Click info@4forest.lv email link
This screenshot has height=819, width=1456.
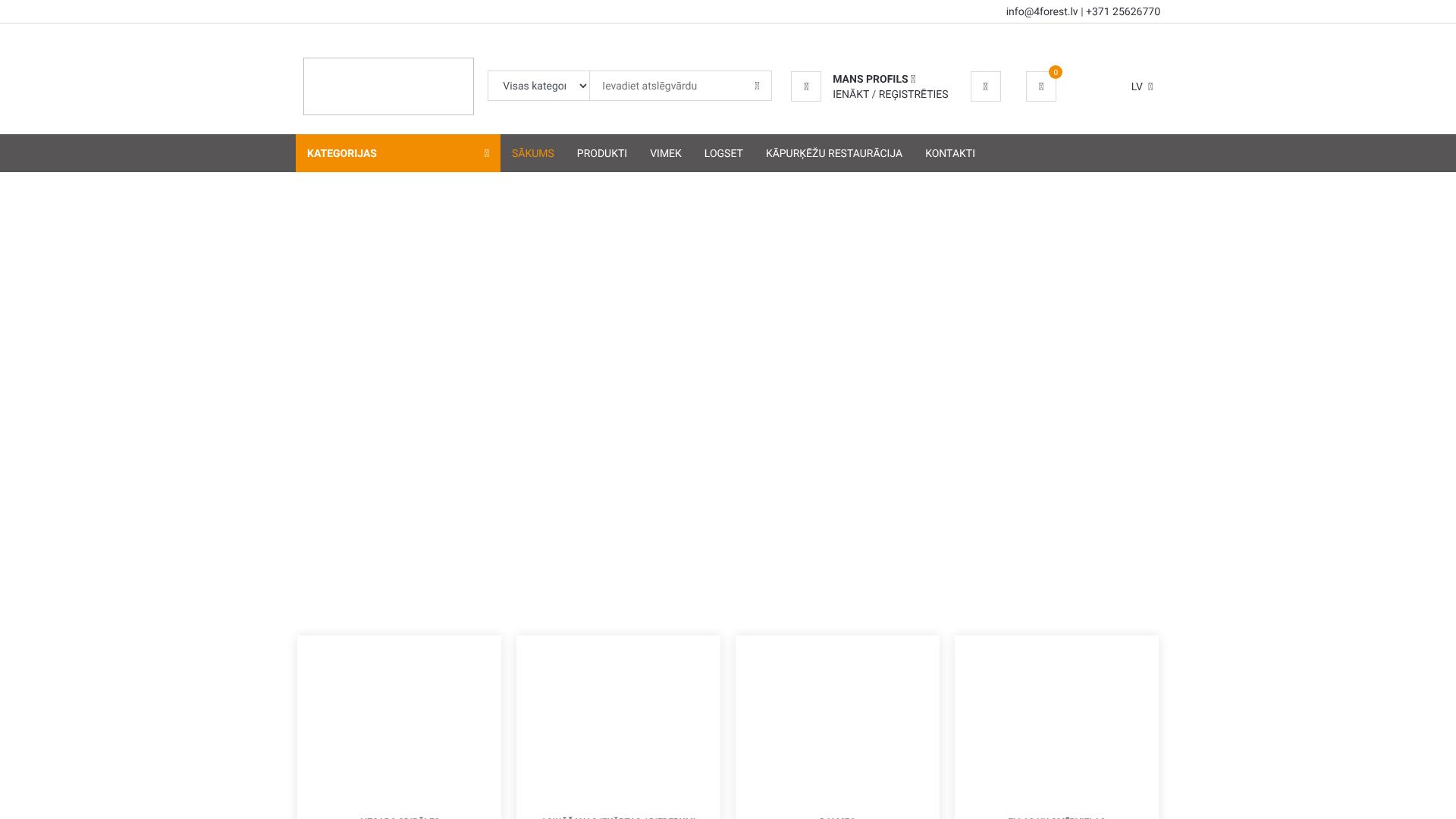click(1041, 11)
